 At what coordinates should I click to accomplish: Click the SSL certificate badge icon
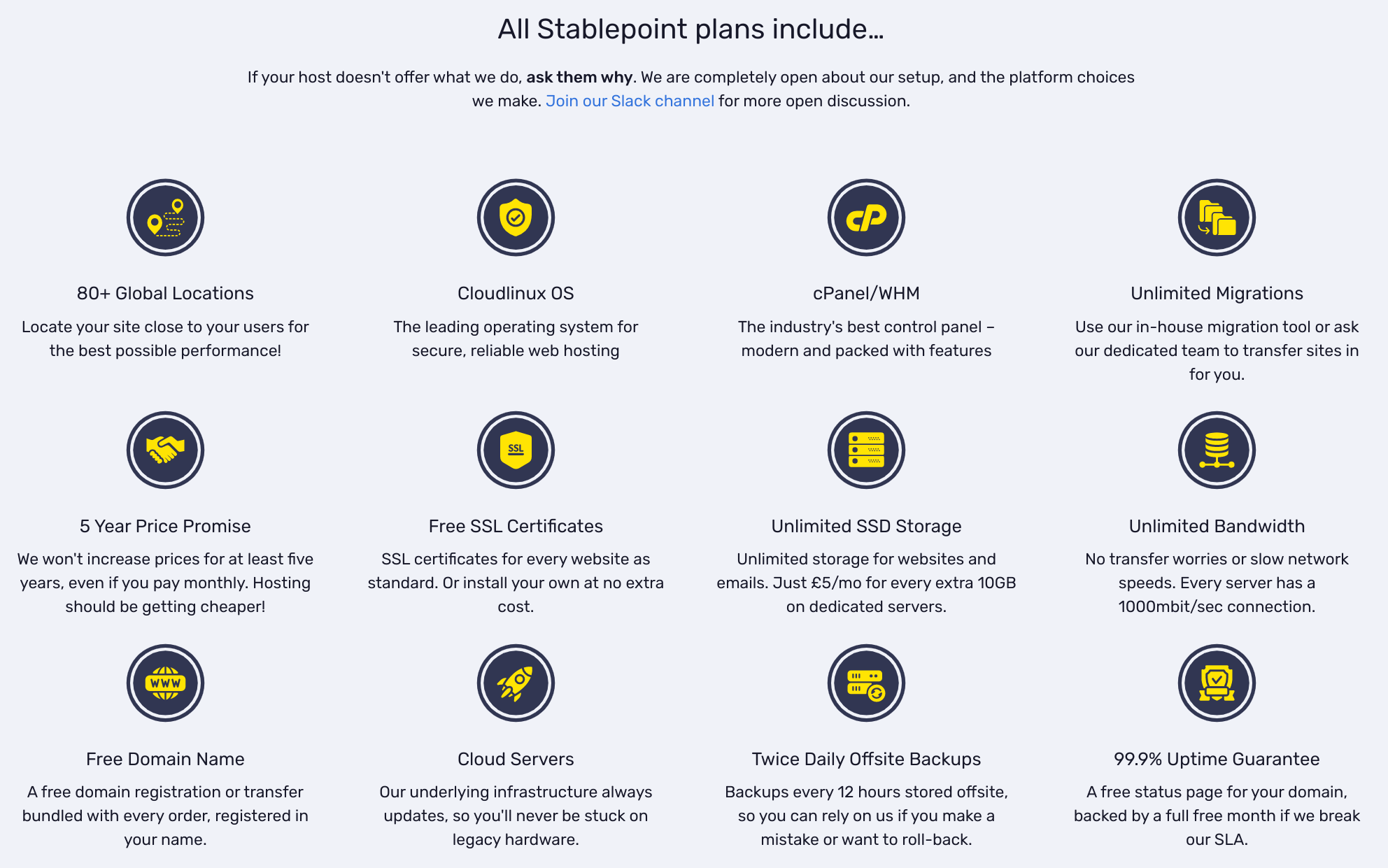tap(516, 450)
